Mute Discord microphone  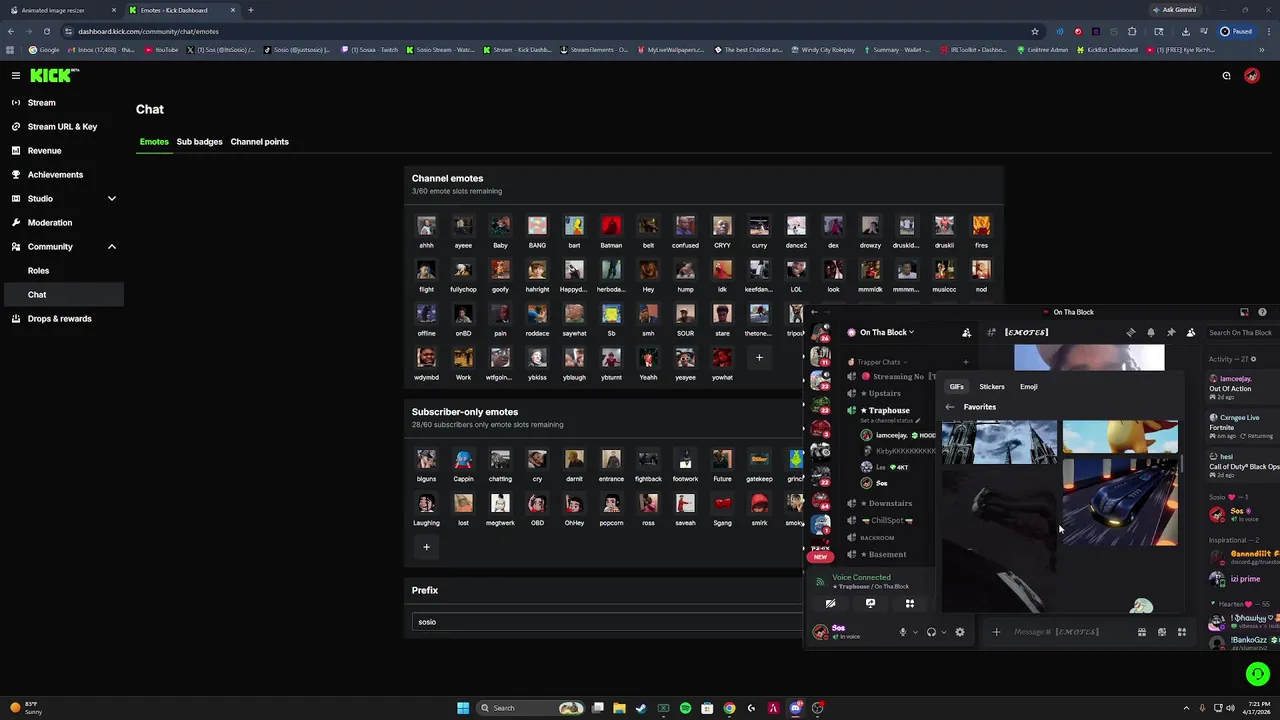point(902,632)
